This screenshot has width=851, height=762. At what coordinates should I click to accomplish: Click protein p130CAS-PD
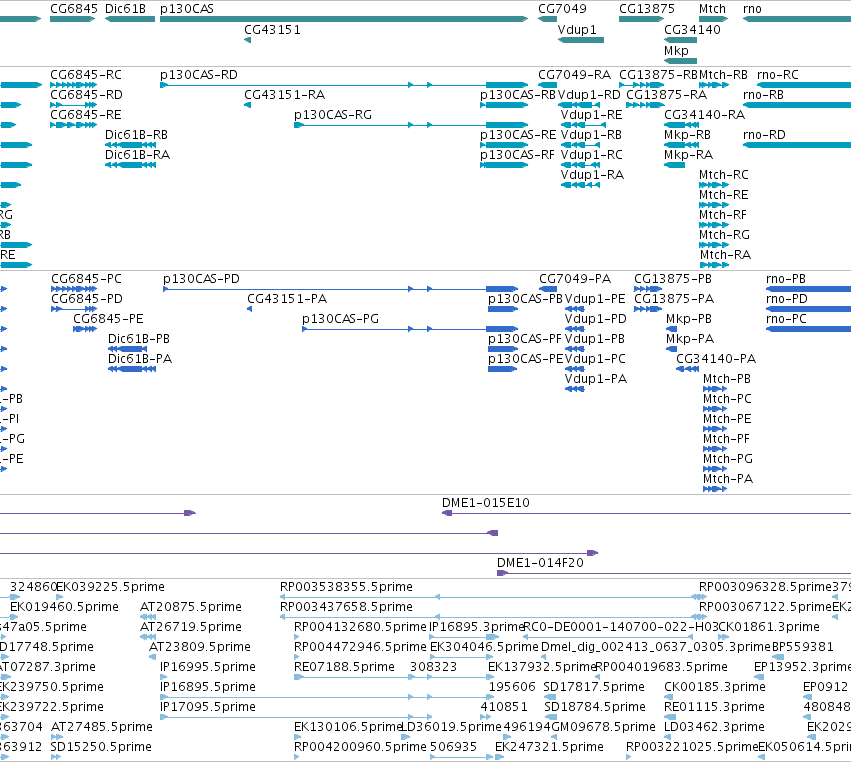click(201, 278)
